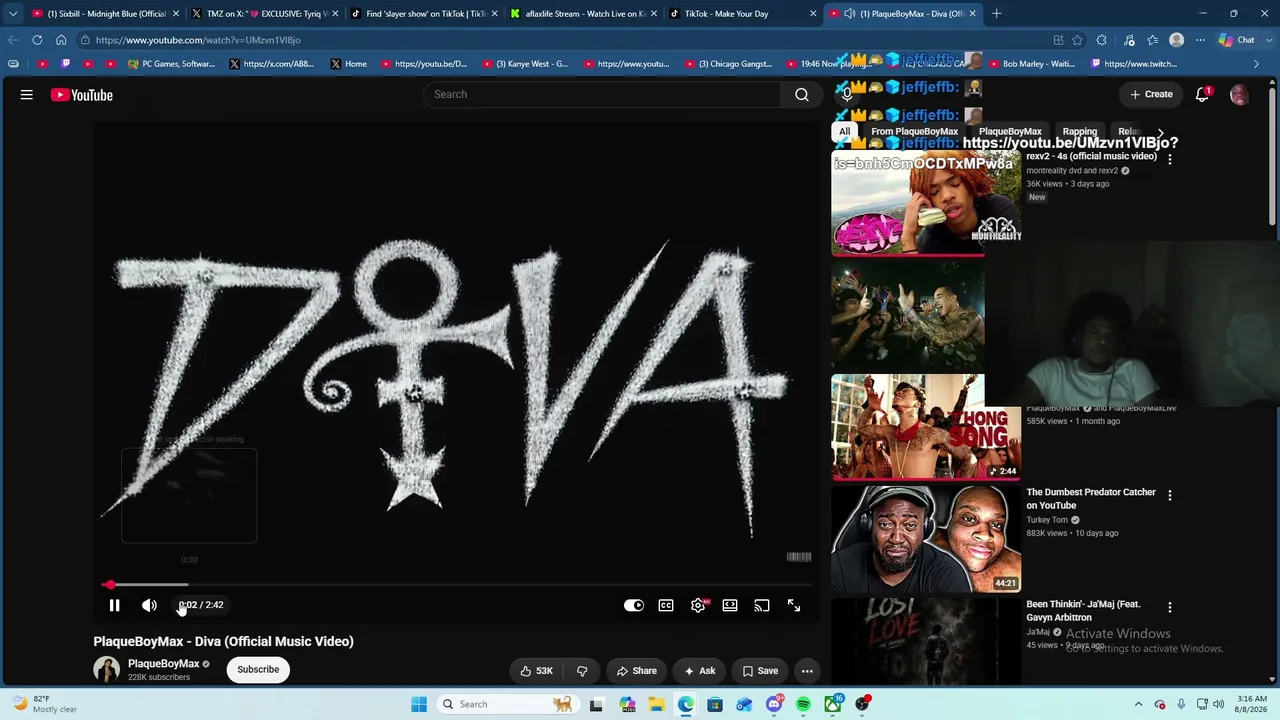Open the Thong Song video thumbnail
1280x720 pixels.
pos(926,427)
